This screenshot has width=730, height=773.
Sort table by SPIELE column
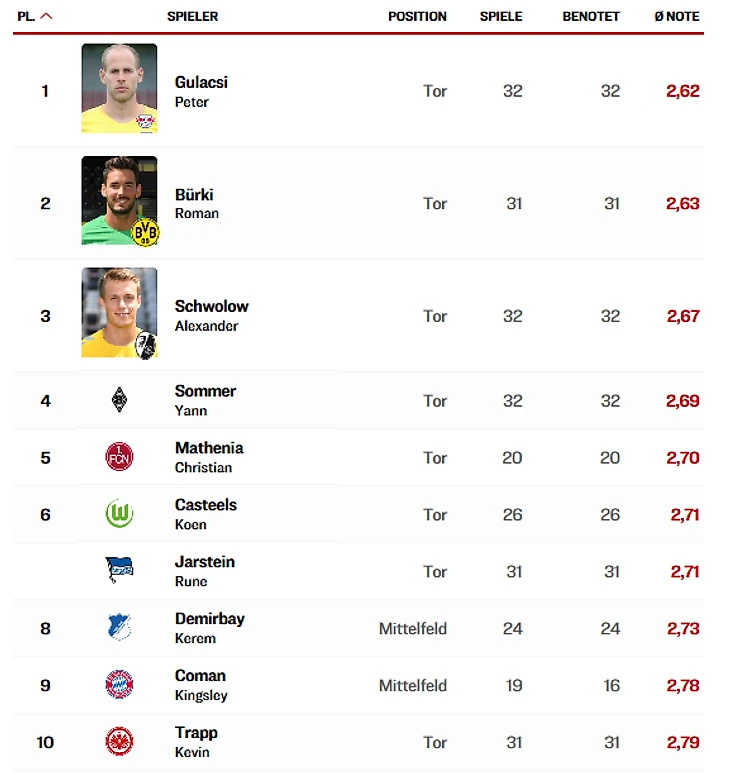tap(501, 17)
